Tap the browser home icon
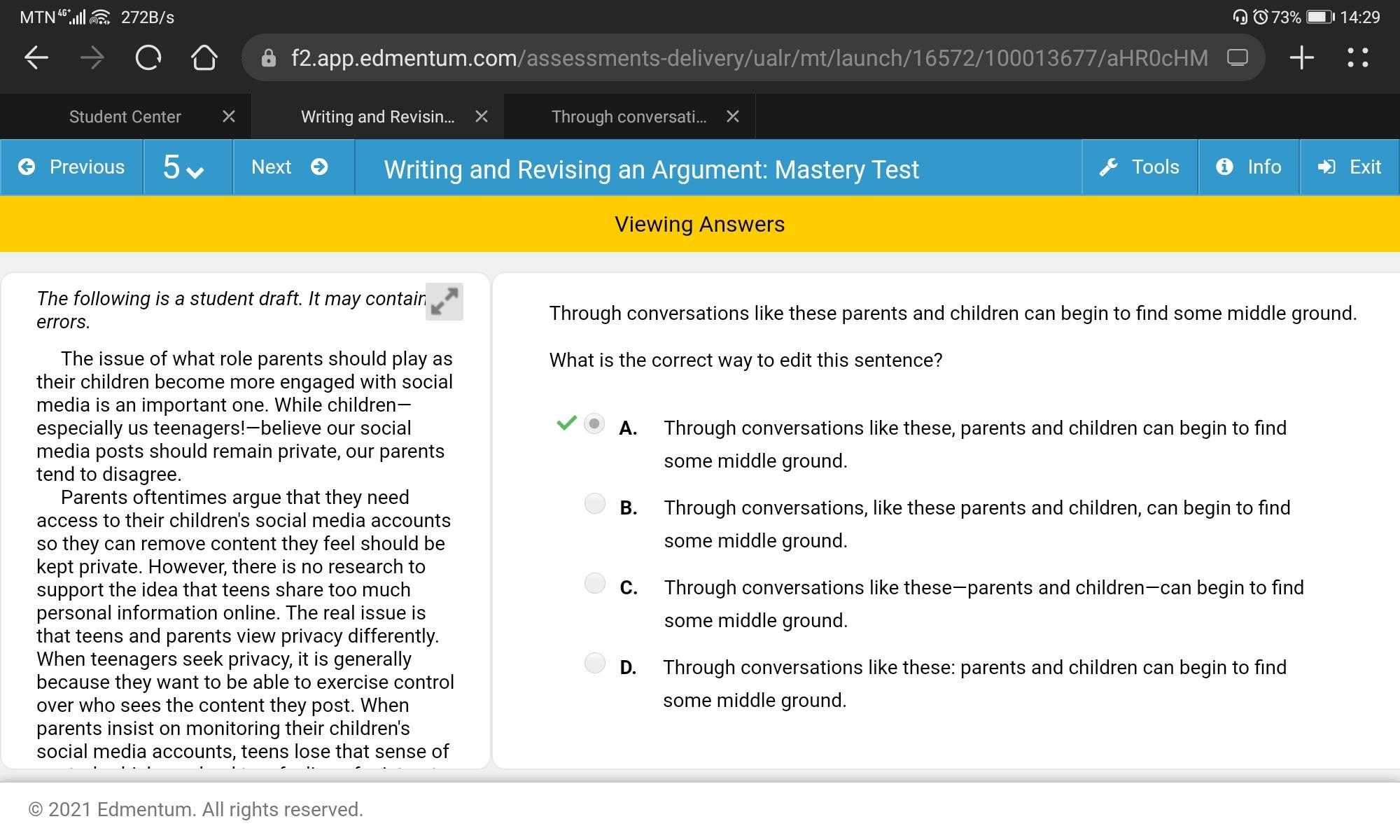 coord(204,57)
